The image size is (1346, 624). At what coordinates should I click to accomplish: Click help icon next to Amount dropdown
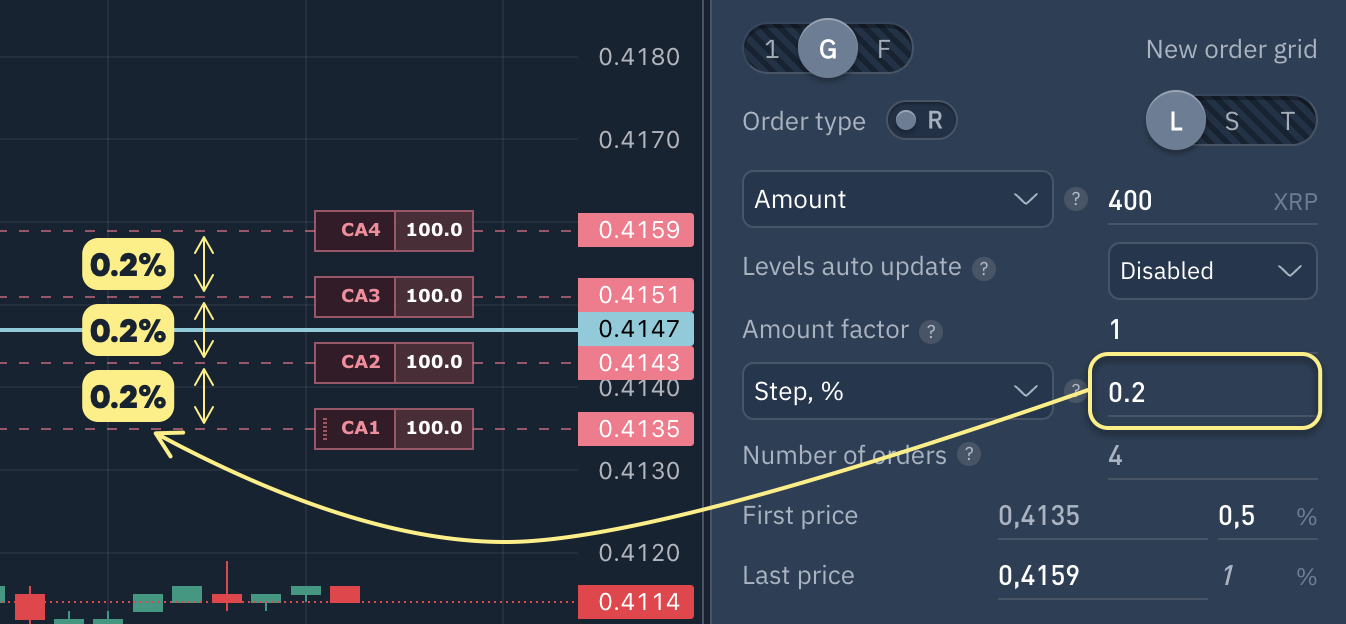[1075, 199]
